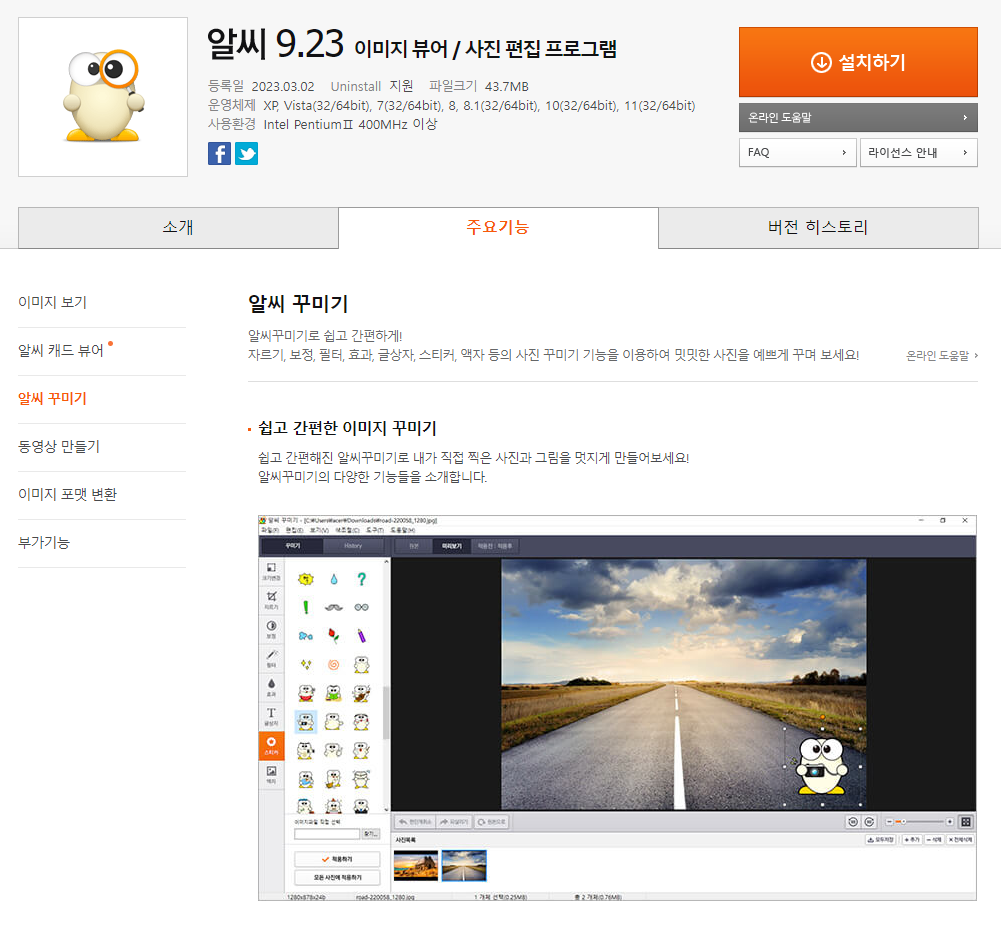Click 모든 사진에 적용하기 button
Viewport: 1001px width, 926px height.
click(337, 878)
